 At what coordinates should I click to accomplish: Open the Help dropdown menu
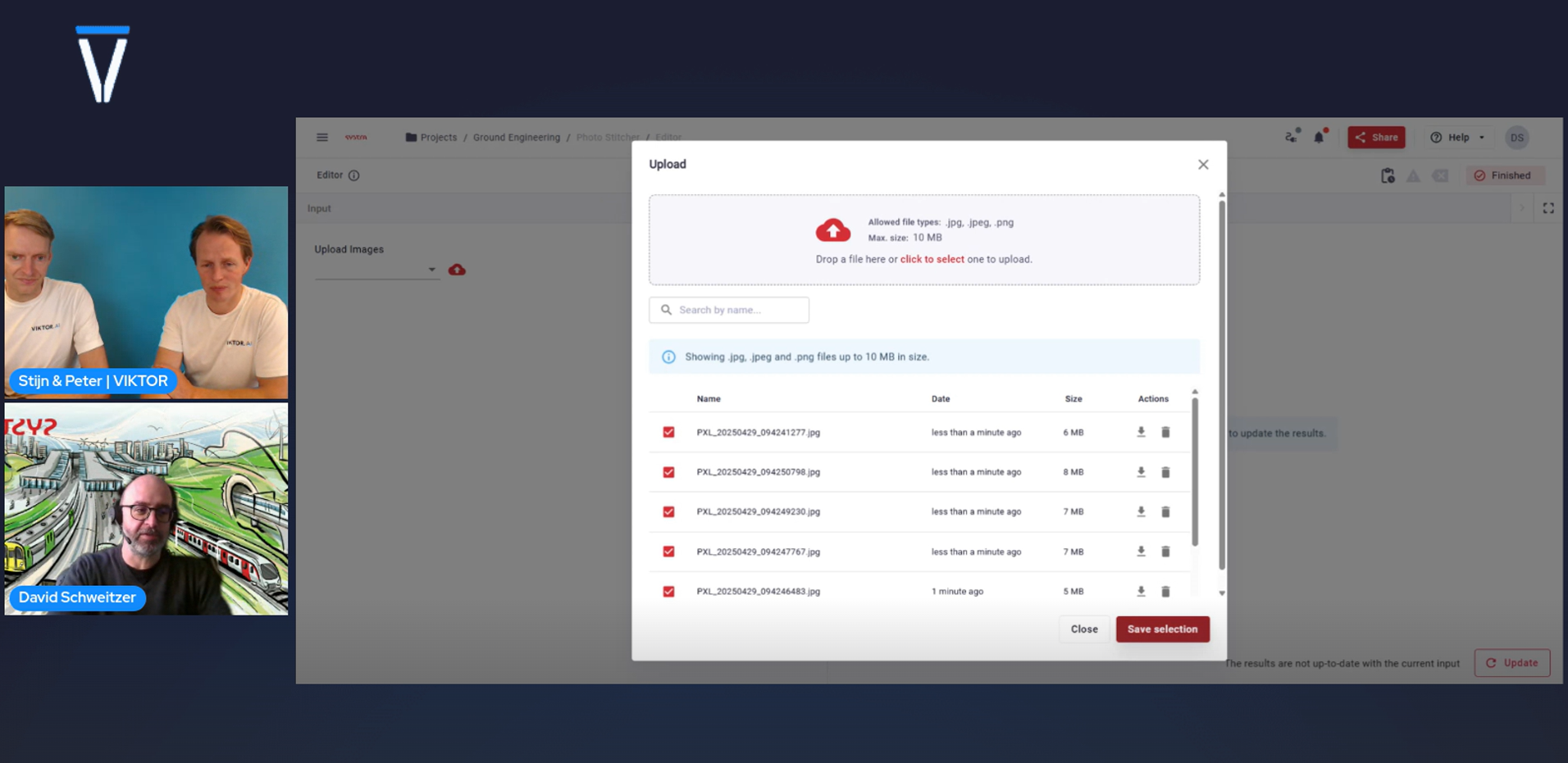coord(1457,138)
